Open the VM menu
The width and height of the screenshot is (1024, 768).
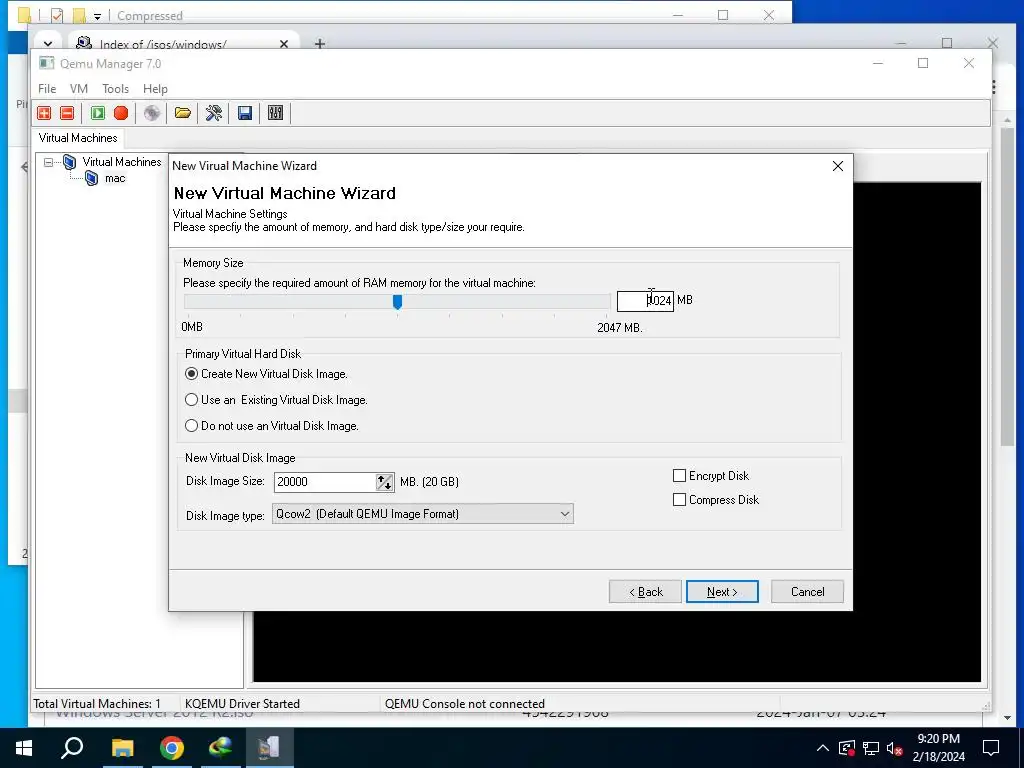point(78,89)
